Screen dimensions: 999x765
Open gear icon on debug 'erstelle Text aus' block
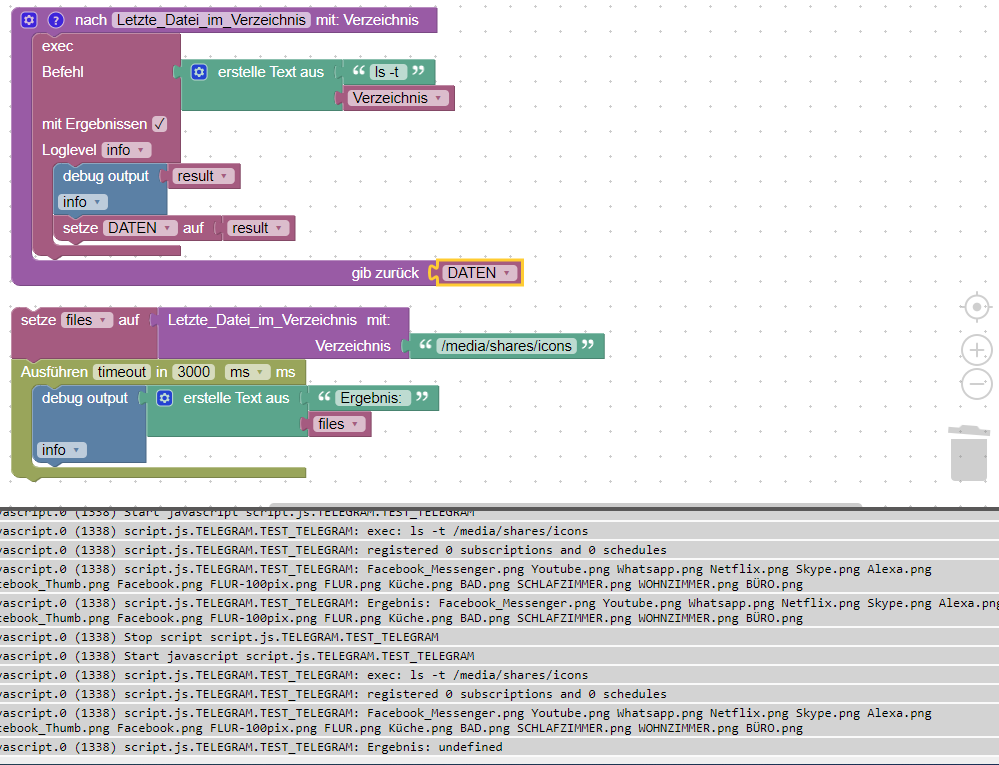164,398
